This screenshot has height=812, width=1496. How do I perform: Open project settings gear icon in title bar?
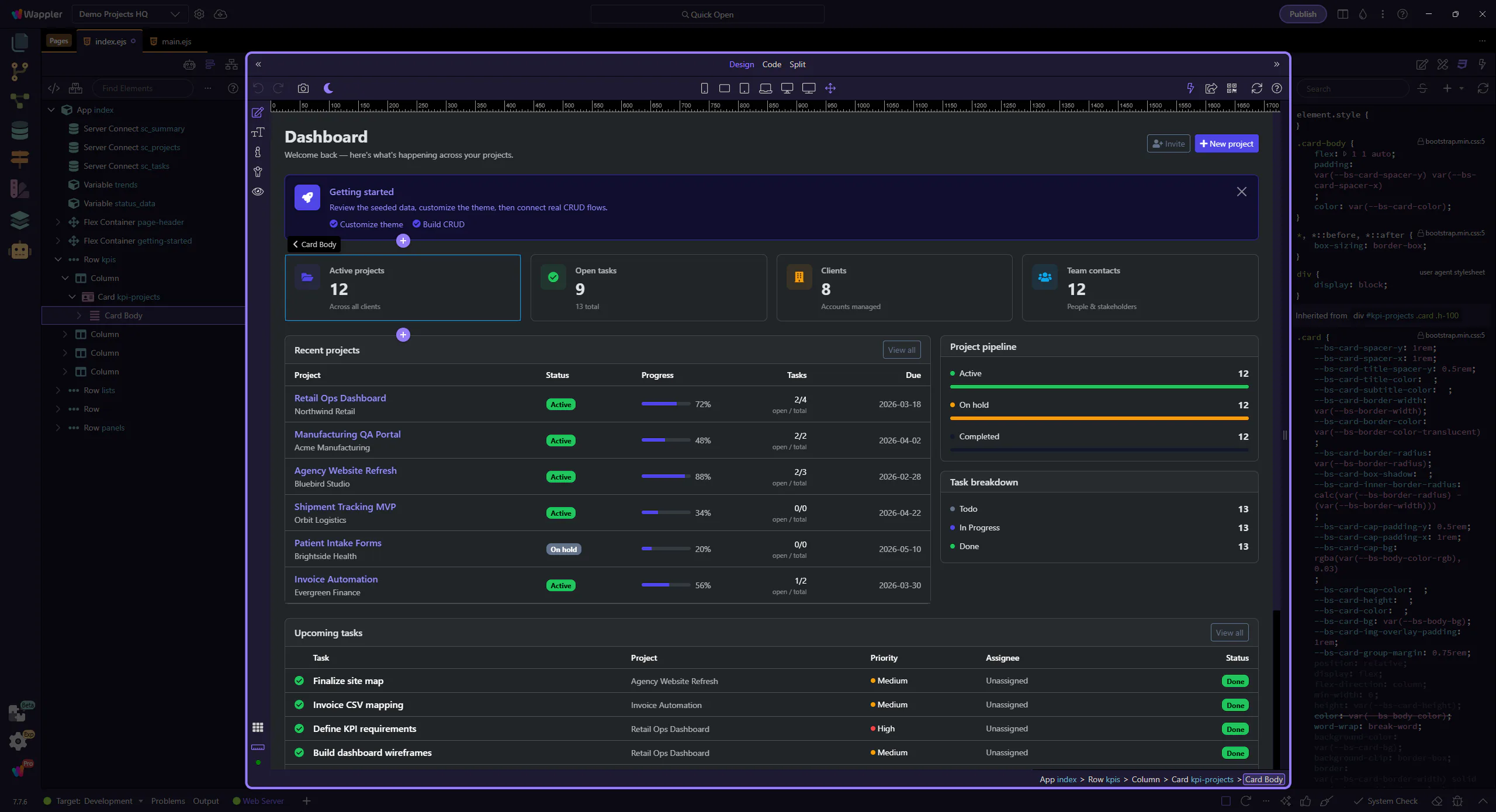(199, 14)
